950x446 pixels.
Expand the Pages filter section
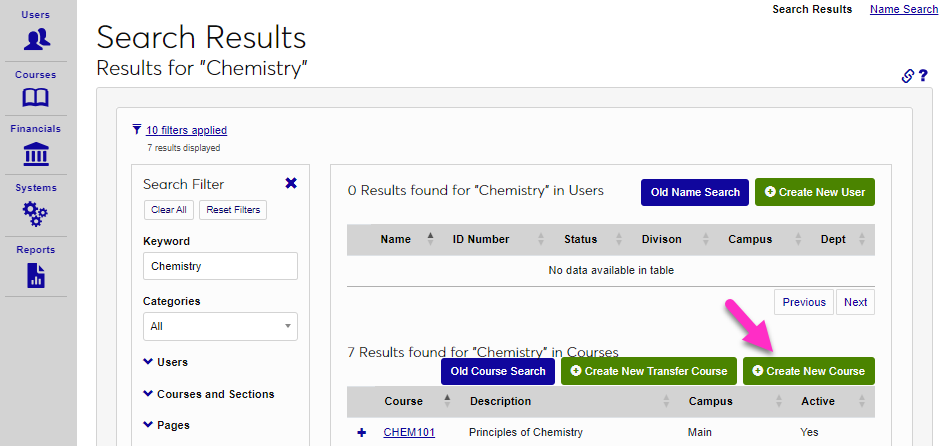[165, 425]
